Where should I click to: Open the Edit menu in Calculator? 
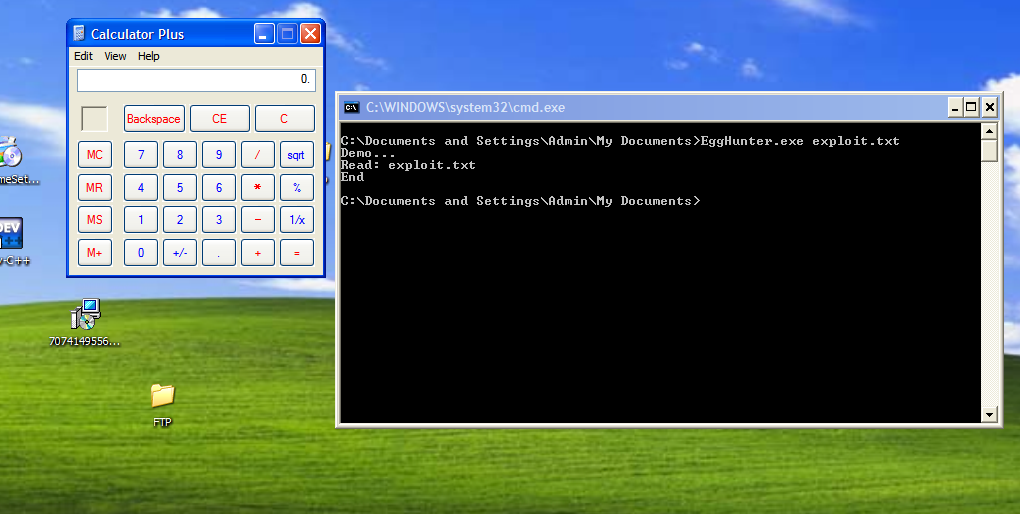[83, 56]
